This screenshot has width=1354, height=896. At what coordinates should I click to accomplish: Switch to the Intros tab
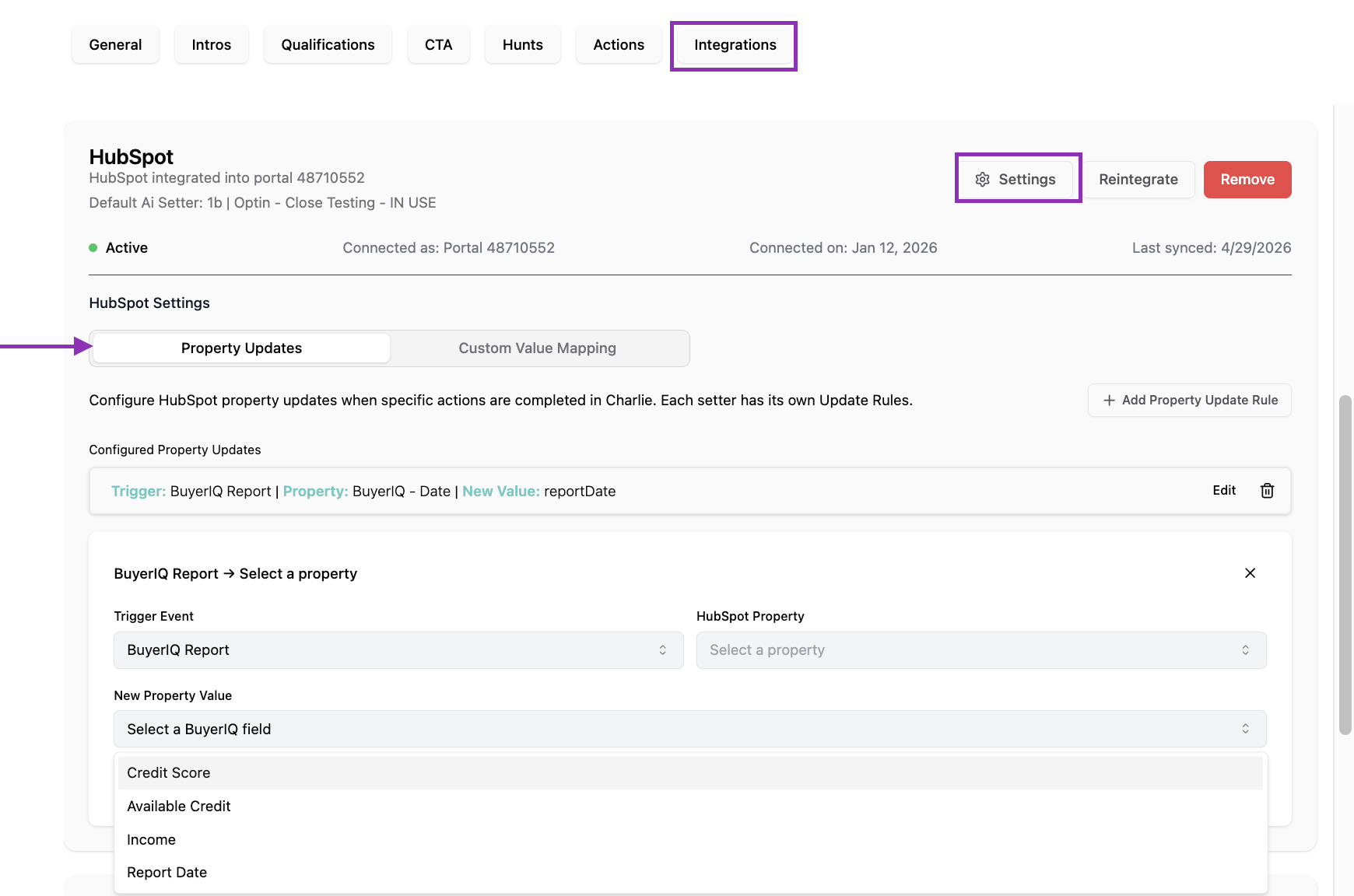pyautogui.click(x=212, y=45)
